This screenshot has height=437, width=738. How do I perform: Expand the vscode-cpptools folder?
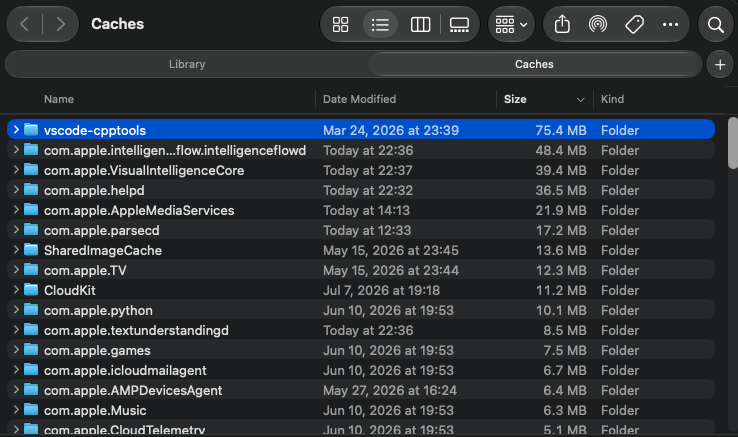click(x=16, y=129)
